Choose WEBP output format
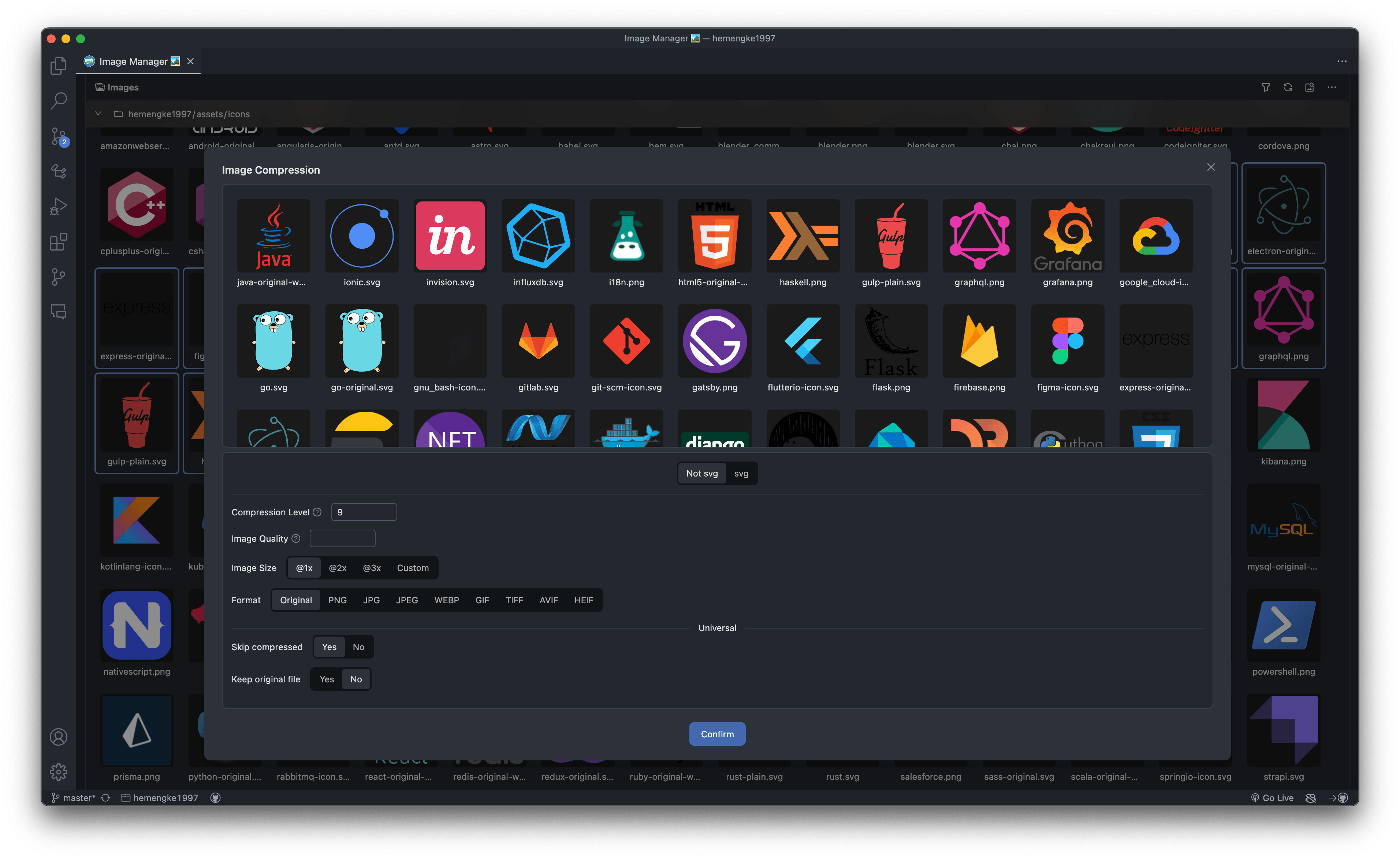This screenshot has width=1400, height=860. point(446,600)
